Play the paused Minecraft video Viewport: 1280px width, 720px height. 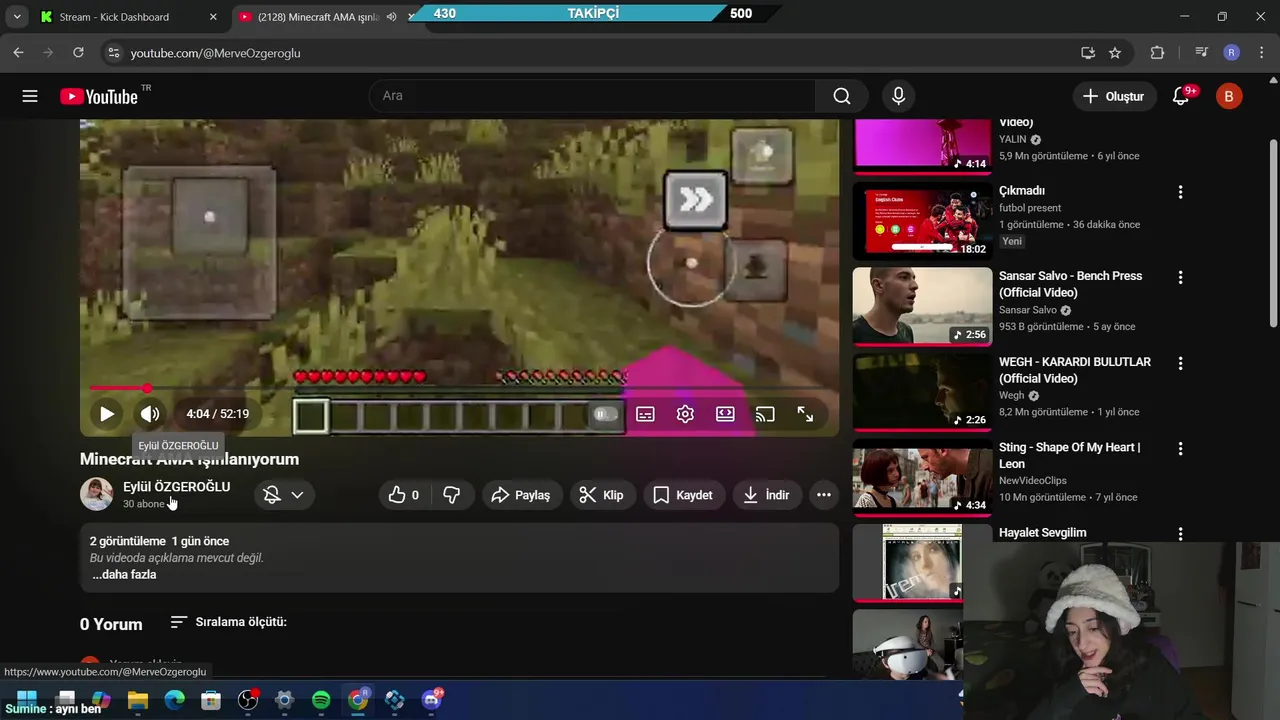[106, 414]
